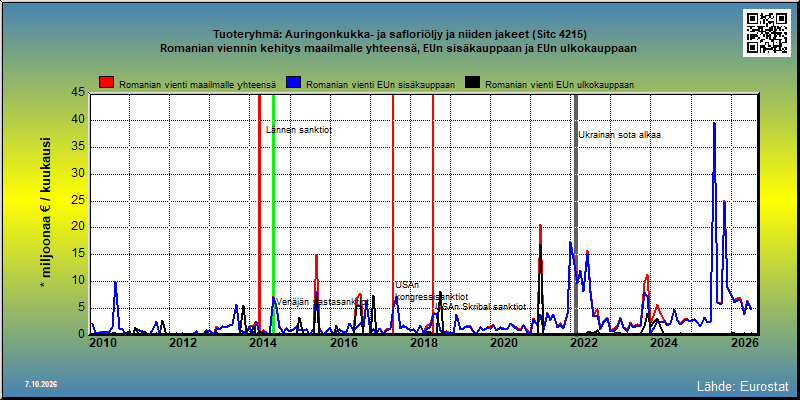Click the black legend swatch for EUn ulkokauppaan
Screen dimensions: 800x400
(472, 83)
